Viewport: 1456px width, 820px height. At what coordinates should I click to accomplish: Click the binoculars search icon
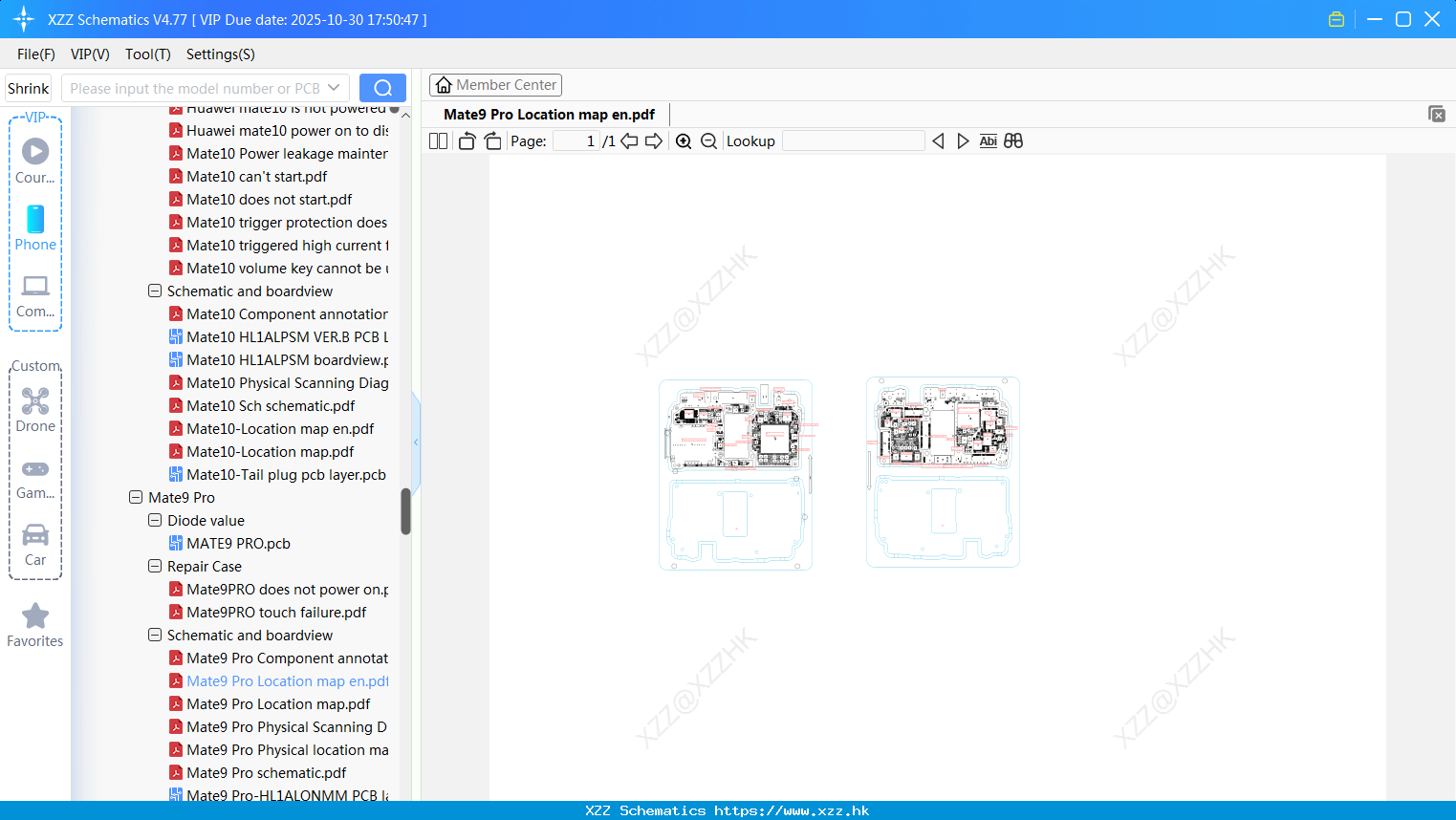click(1013, 141)
